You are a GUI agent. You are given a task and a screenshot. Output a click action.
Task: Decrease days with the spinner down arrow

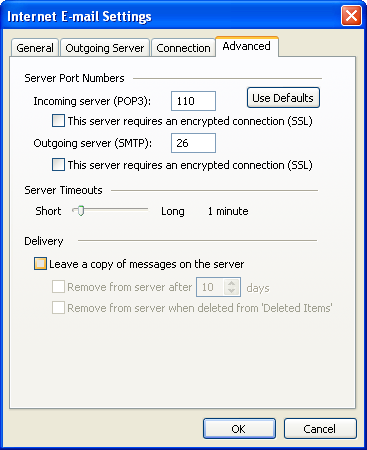232,291
